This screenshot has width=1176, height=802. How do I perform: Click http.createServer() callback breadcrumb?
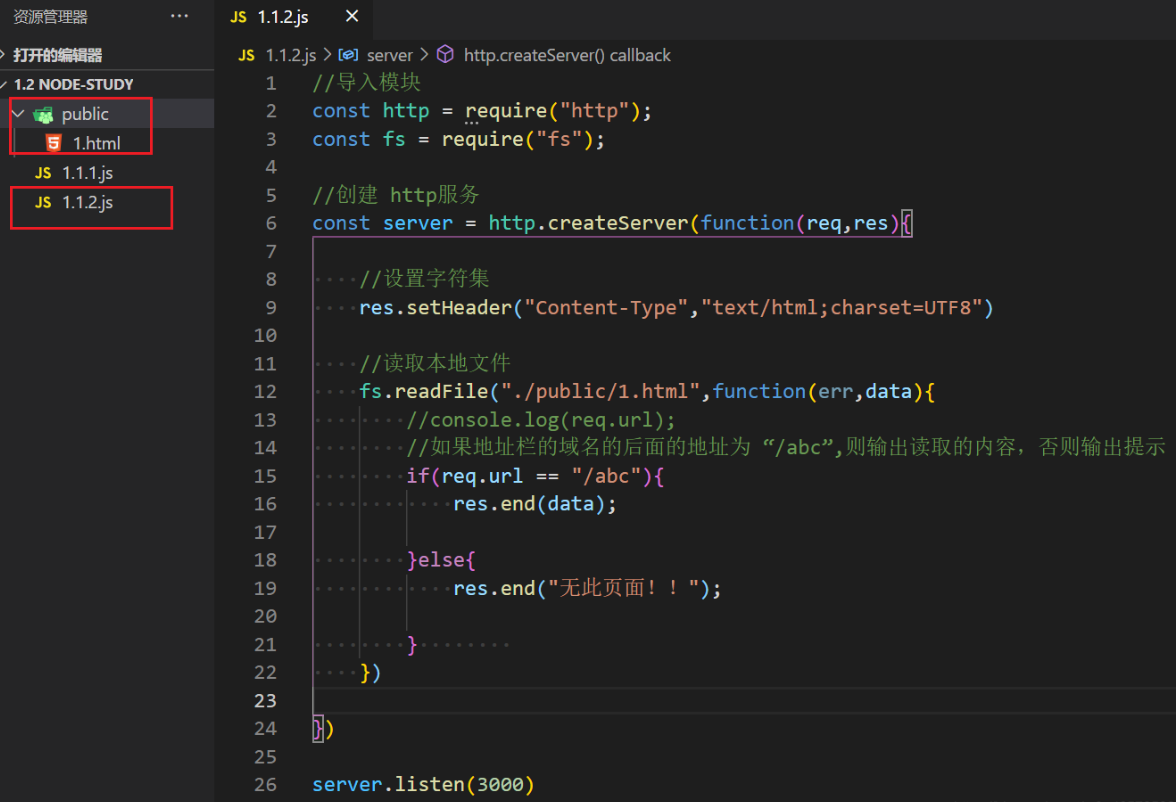[567, 55]
